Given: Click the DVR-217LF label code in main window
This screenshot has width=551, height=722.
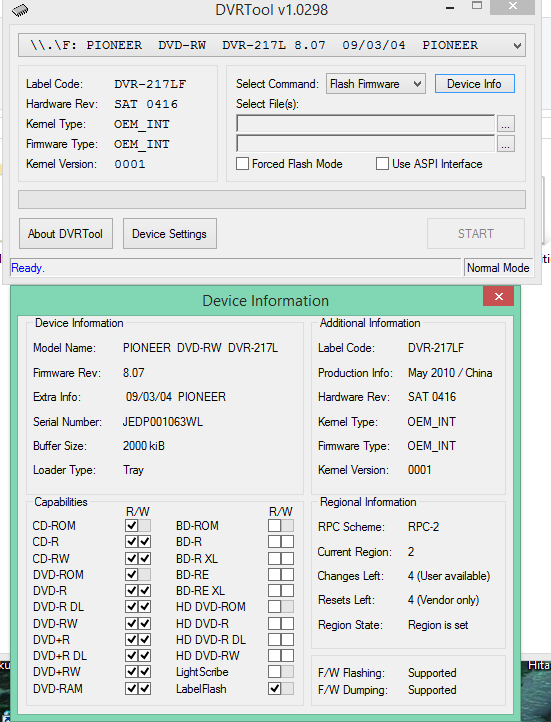Looking at the screenshot, I should point(150,84).
